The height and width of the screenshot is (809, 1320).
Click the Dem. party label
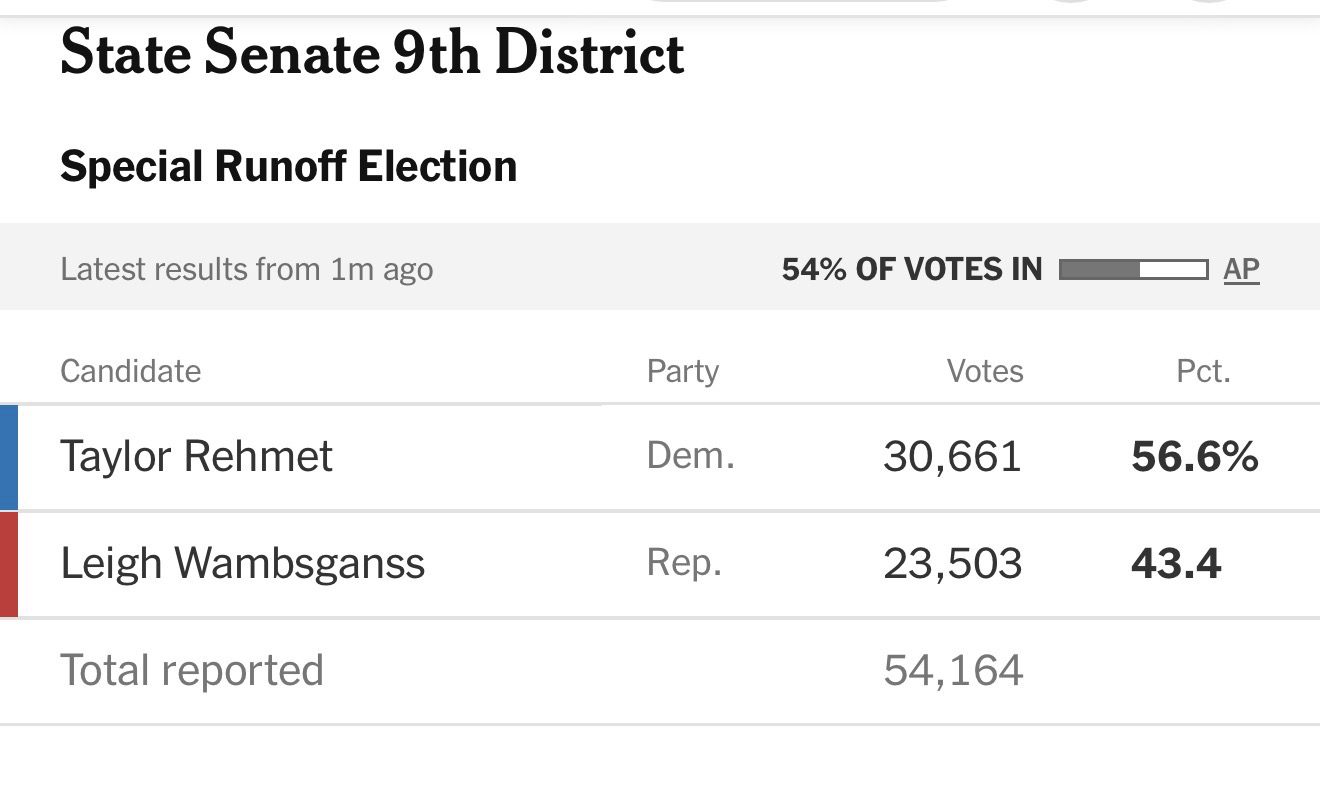tap(691, 456)
